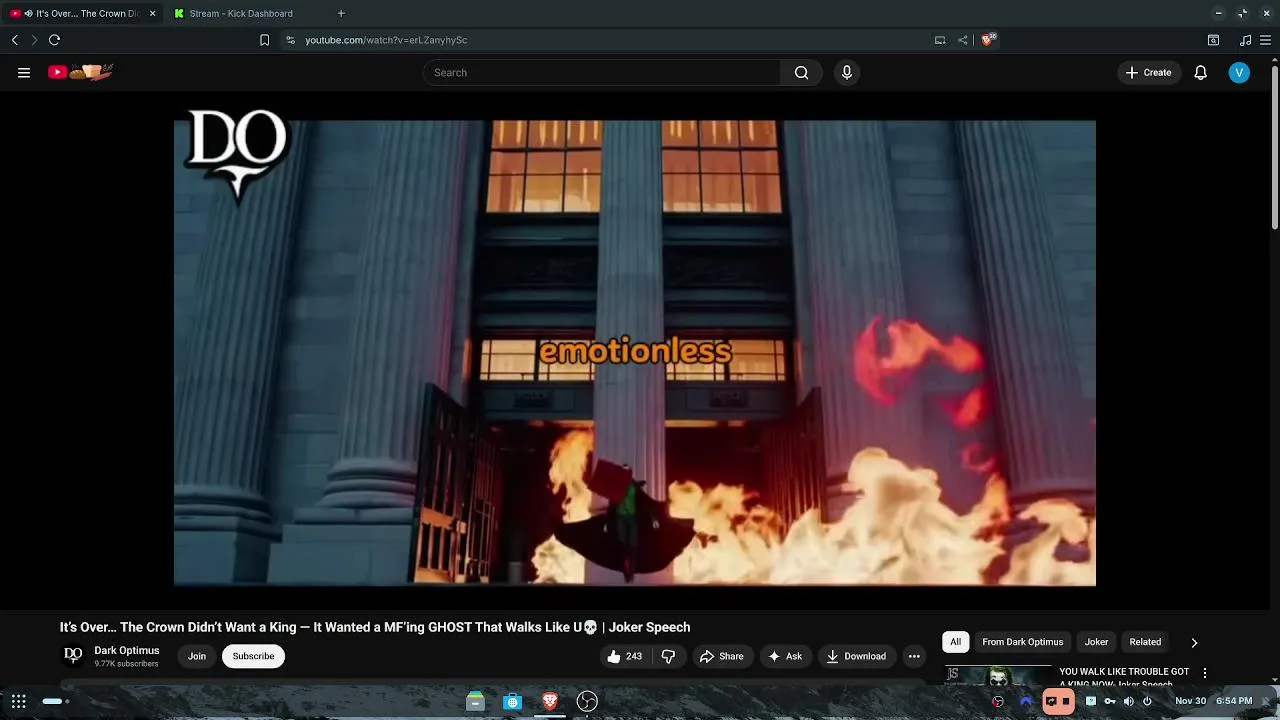Click the Brave browser dock icon

click(549, 701)
